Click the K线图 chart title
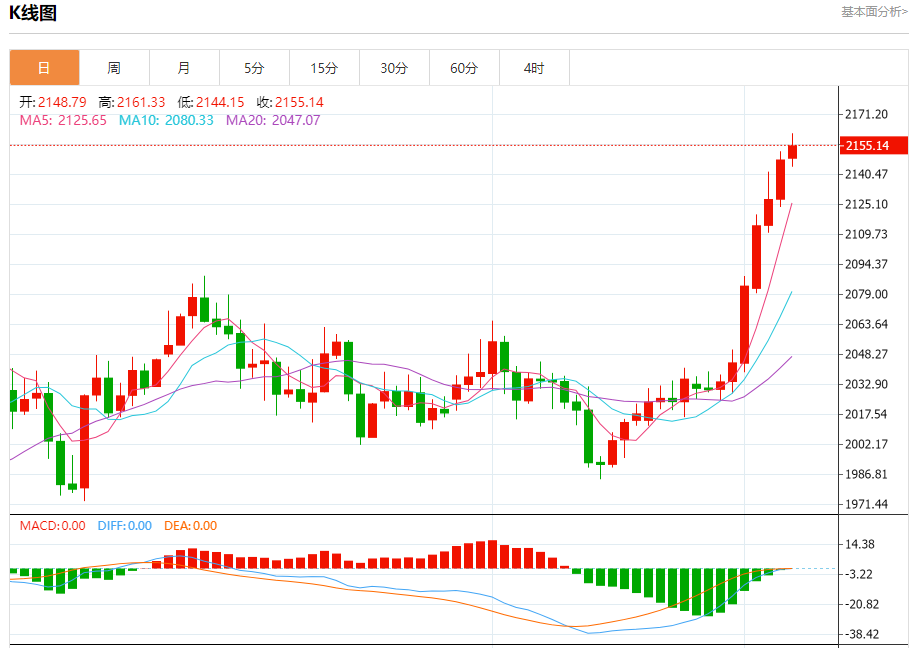Screen dimensions: 917x648 pos(33,13)
